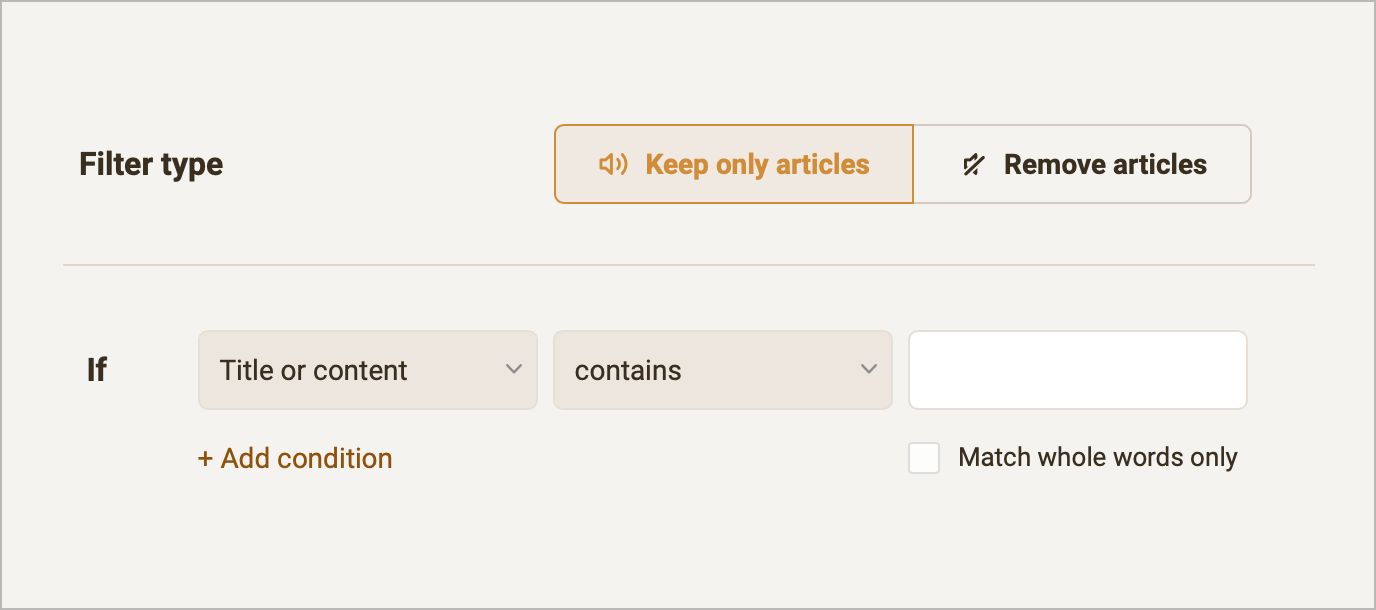This screenshot has height=610, width=1376.
Task: Click the empty keyword input field
Action: 1077,370
